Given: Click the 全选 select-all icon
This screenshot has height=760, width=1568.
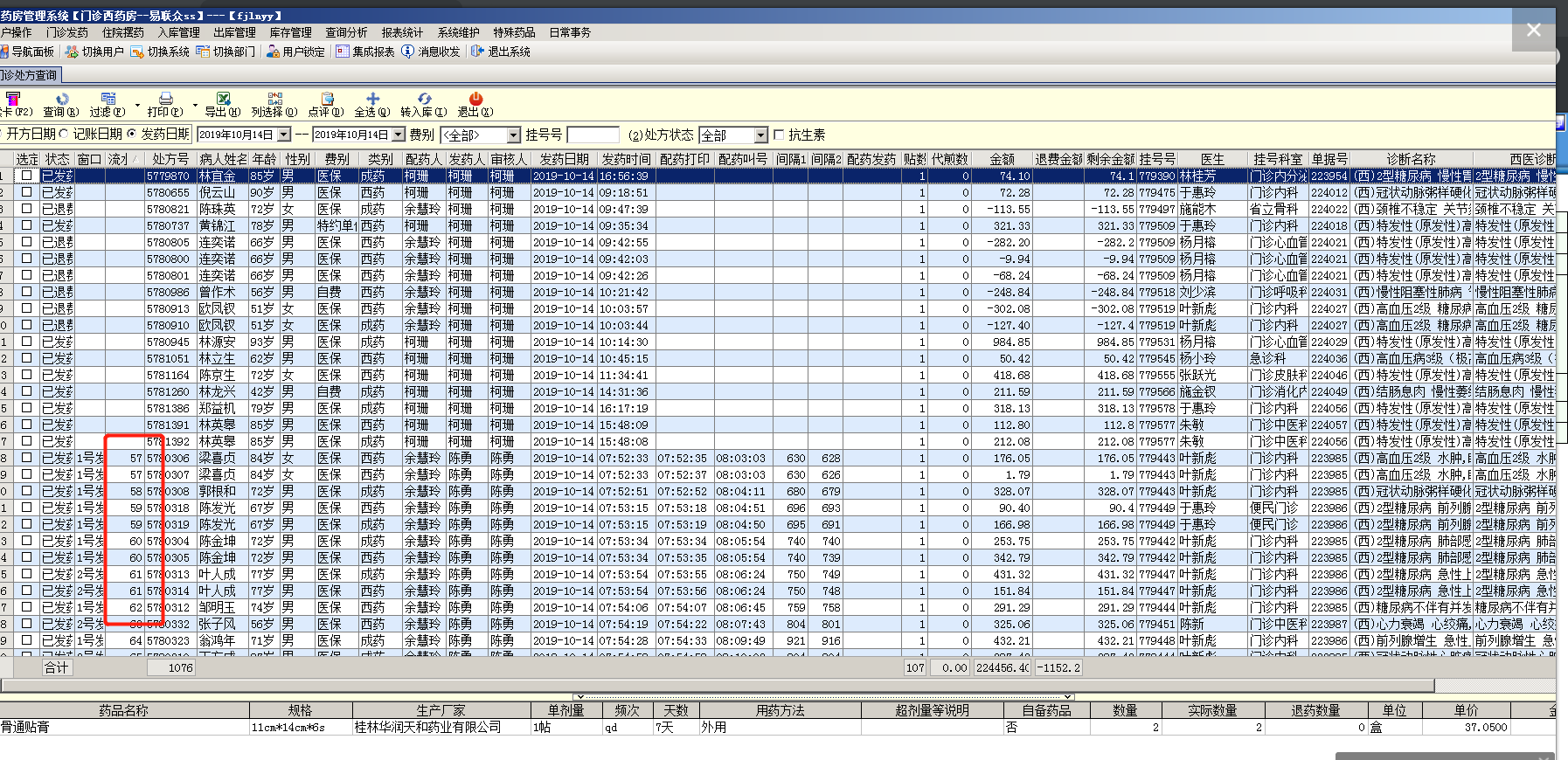Looking at the screenshot, I should [372, 100].
